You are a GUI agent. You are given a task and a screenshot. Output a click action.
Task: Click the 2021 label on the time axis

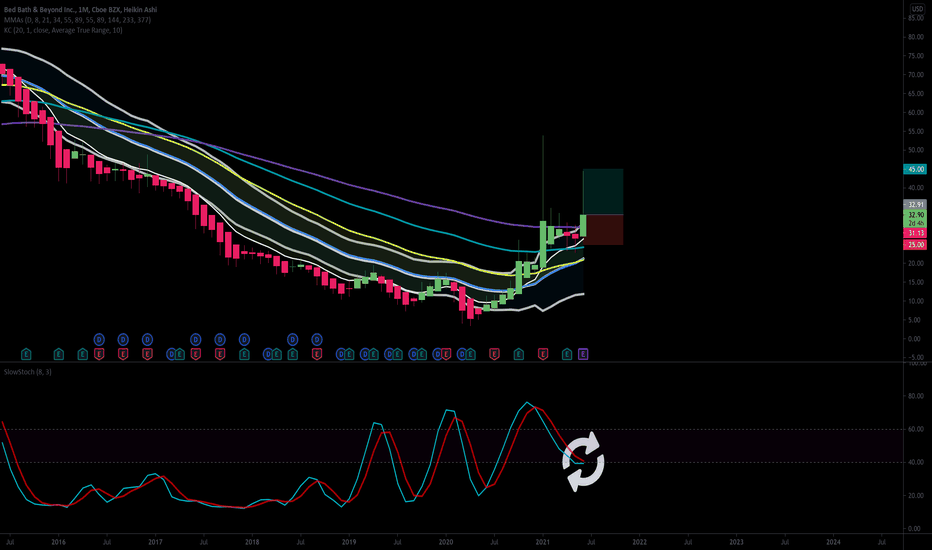tap(543, 542)
